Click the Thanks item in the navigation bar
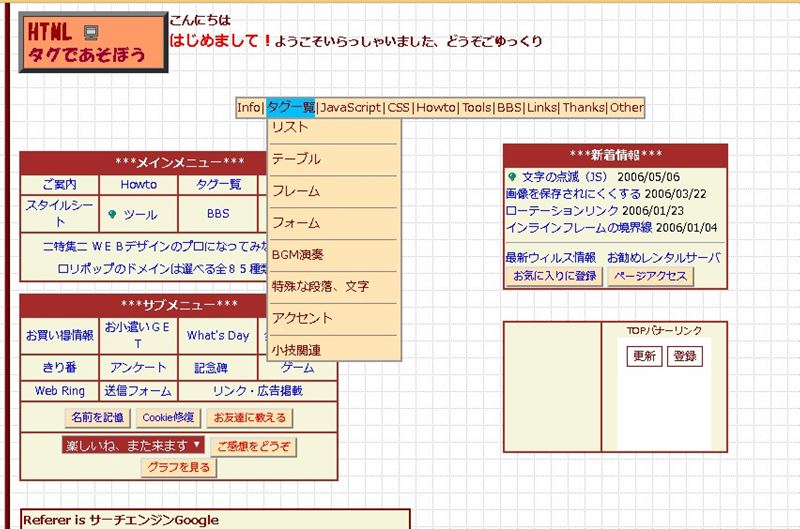The image size is (800, 529). tap(583, 108)
